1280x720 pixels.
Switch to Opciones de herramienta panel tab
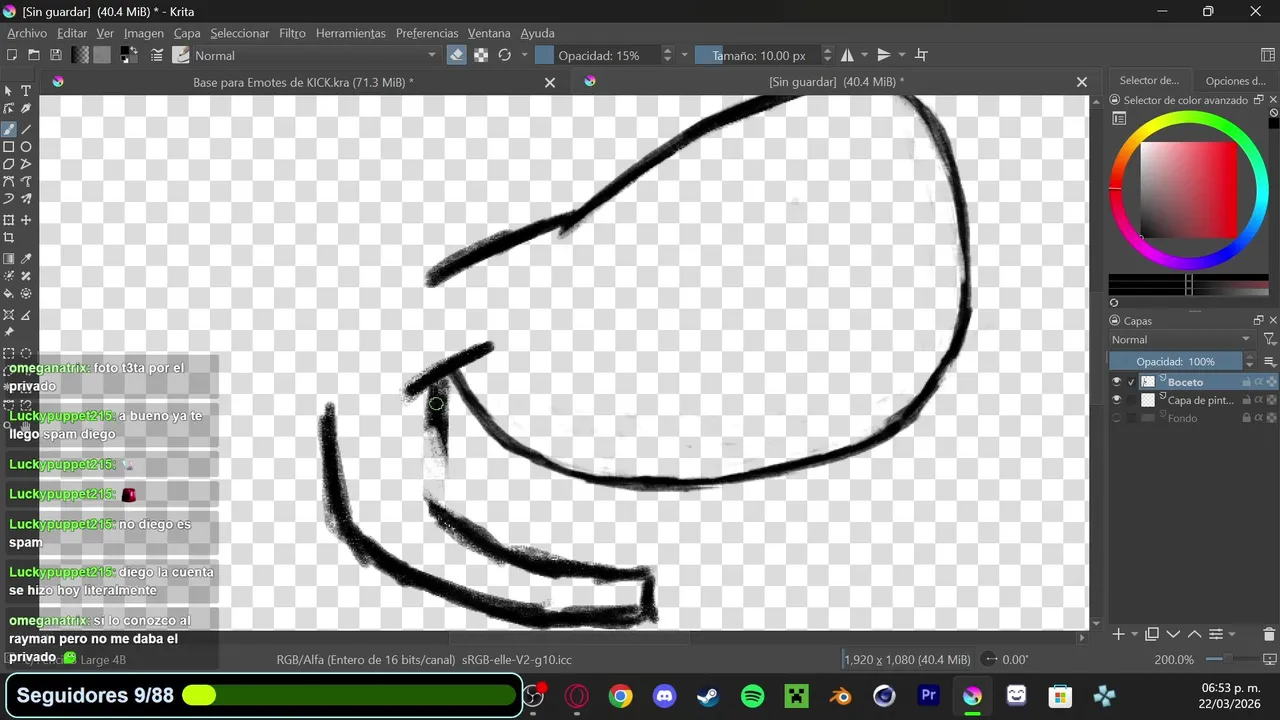tap(1235, 81)
